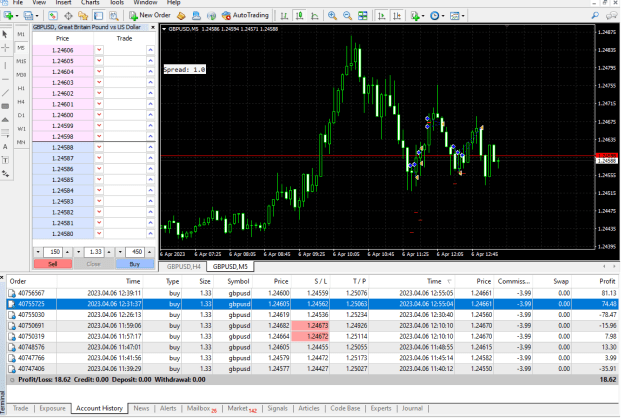Open the Profiles toolbar icon

tap(28, 16)
